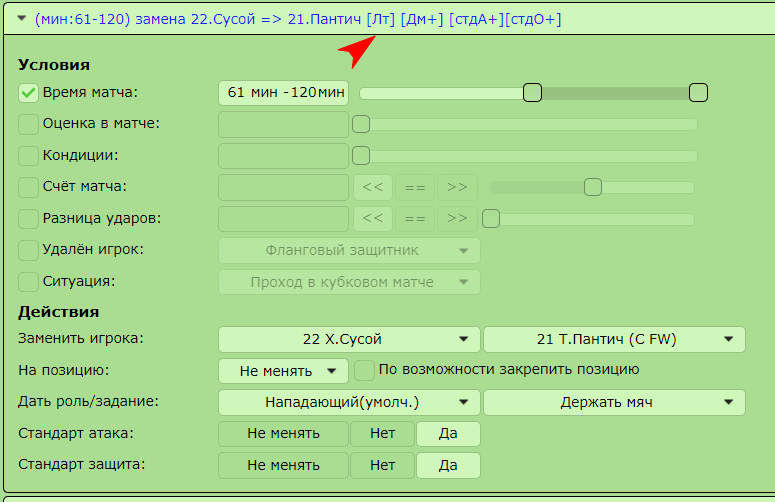Collapse the substitution rule header triangle
The height and width of the screenshot is (502, 775).
[x=21, y=19]
